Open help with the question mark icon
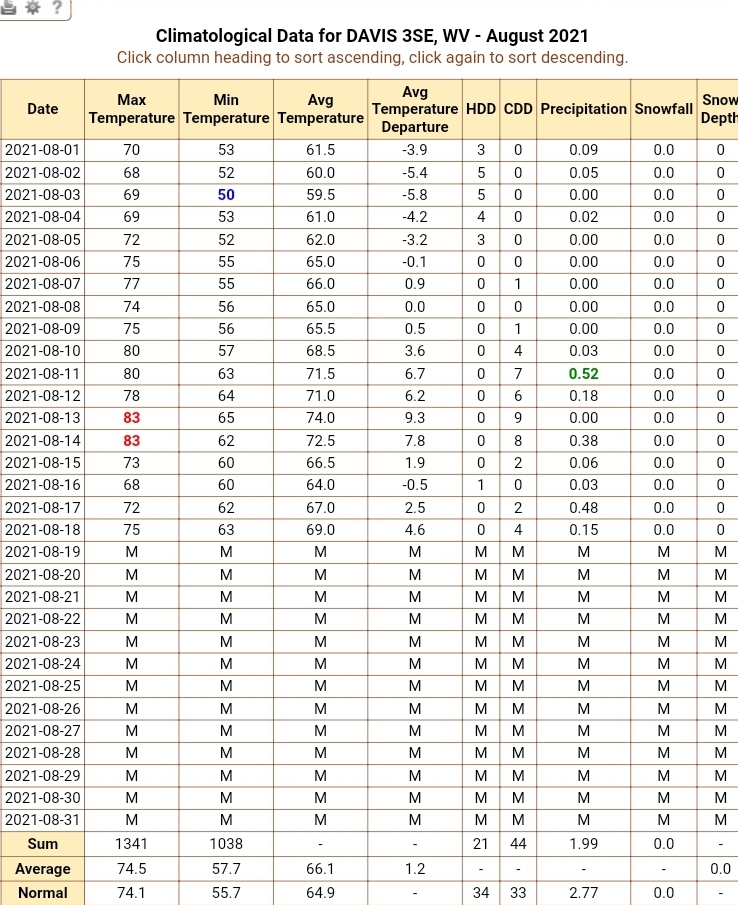This screenshot has height=905, width=738. [57, 7]
